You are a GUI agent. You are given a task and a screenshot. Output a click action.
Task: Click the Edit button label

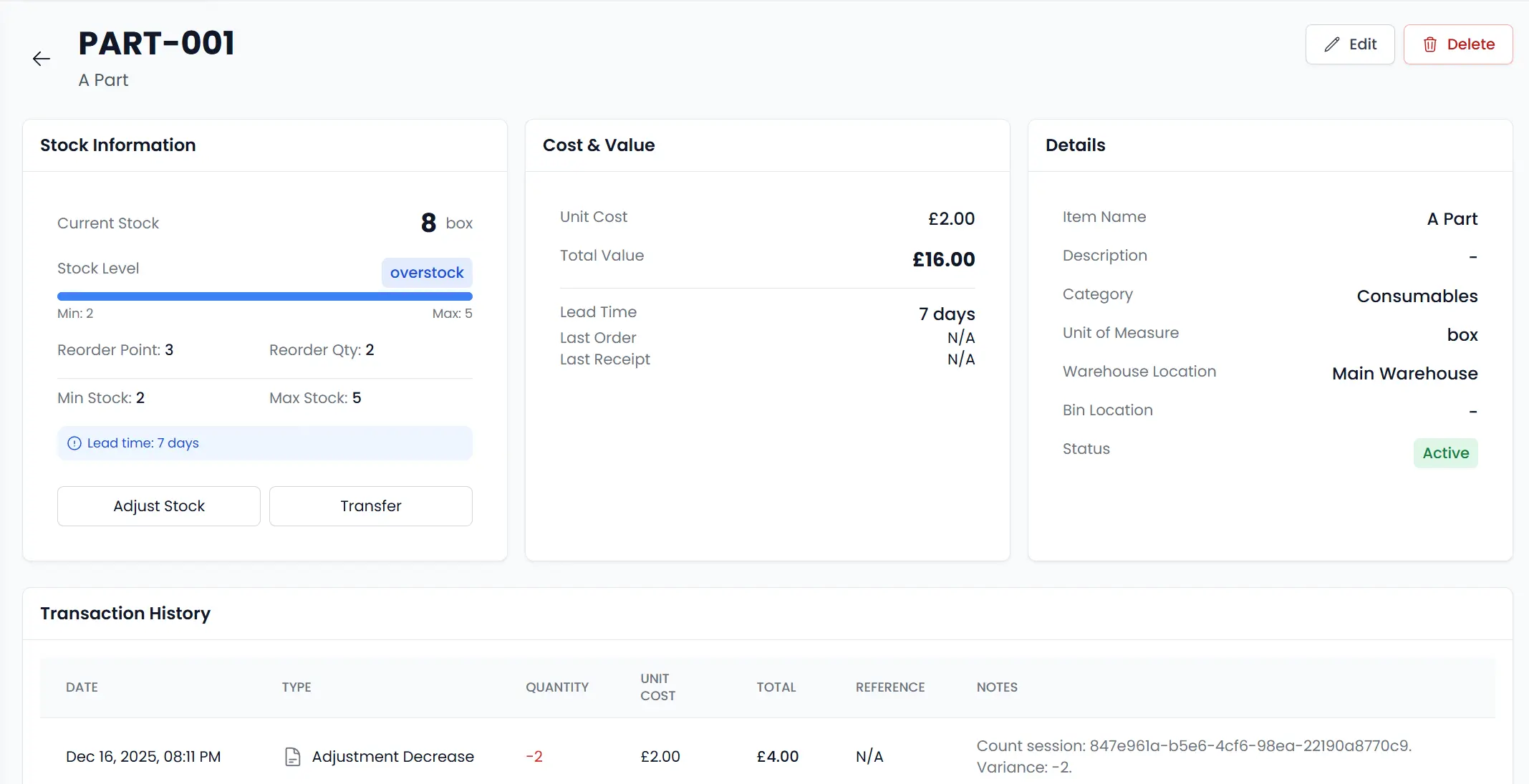pyautogui.click(x=1362, y=44)
